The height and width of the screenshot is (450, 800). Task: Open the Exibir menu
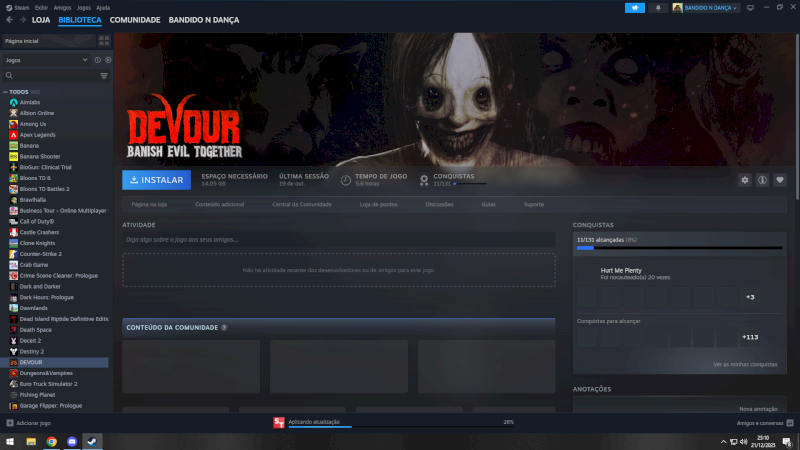41,7
